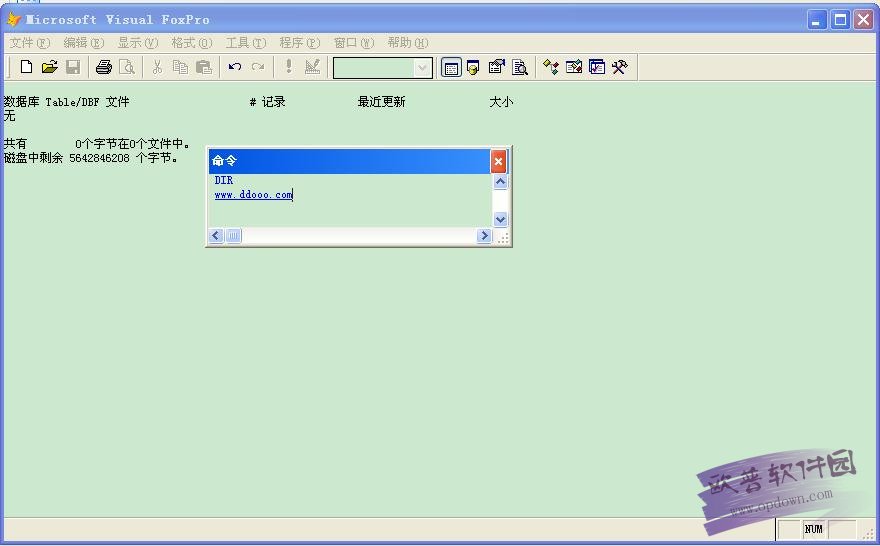Image resolution: width=880 pixels, height=546 pixels.
Task: Open Print Preview from toolbar
Action: pyautogui.click(x=127, y=67)
